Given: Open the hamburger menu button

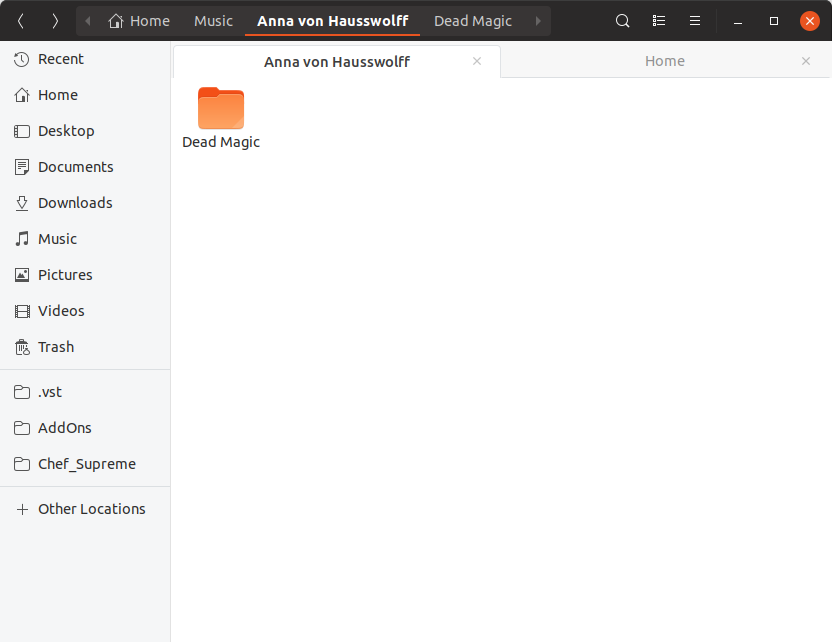Looking at the screenshot, I should pos(695,21).
